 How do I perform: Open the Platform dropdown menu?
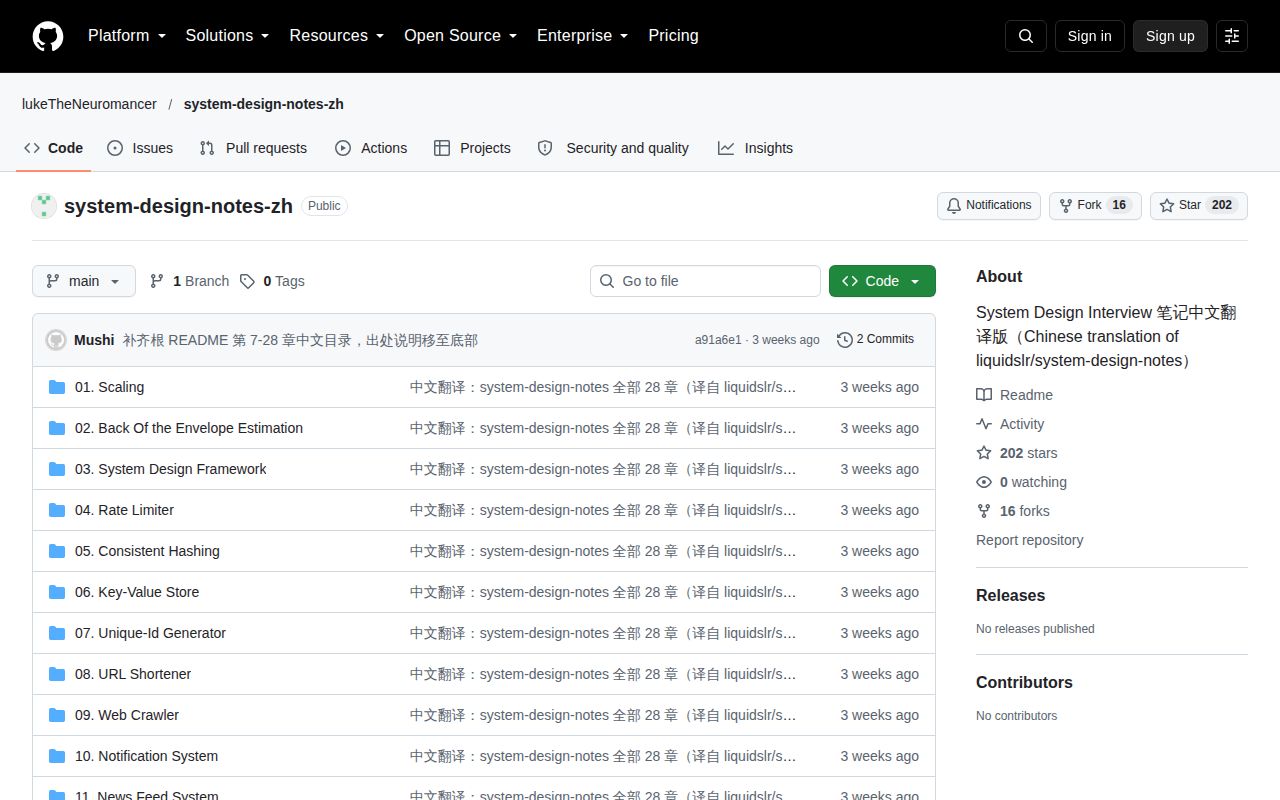pyautogui.click(x=127, y=36)
